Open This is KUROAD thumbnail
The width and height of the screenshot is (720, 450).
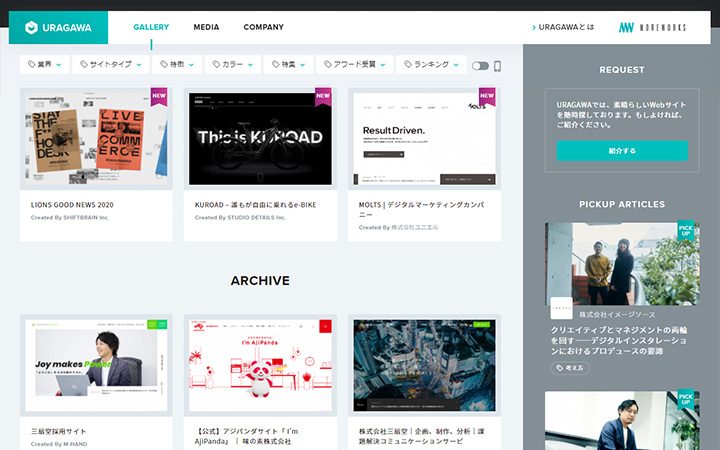[x=260, y=139]
